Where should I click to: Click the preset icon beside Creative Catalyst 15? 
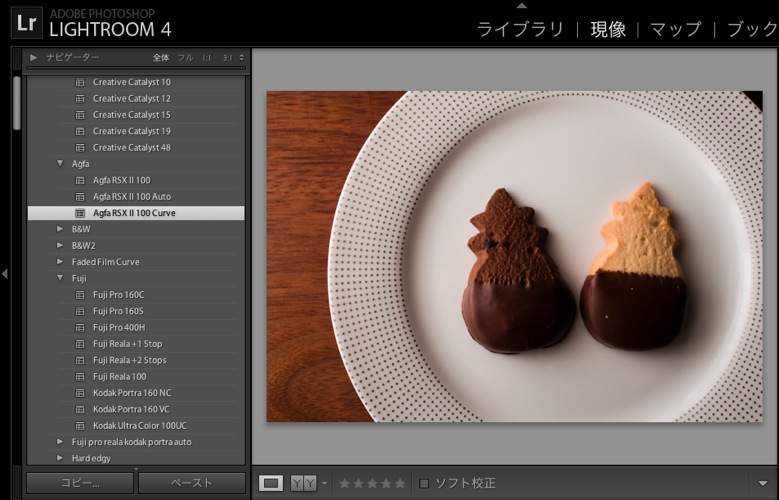(79, 115)
